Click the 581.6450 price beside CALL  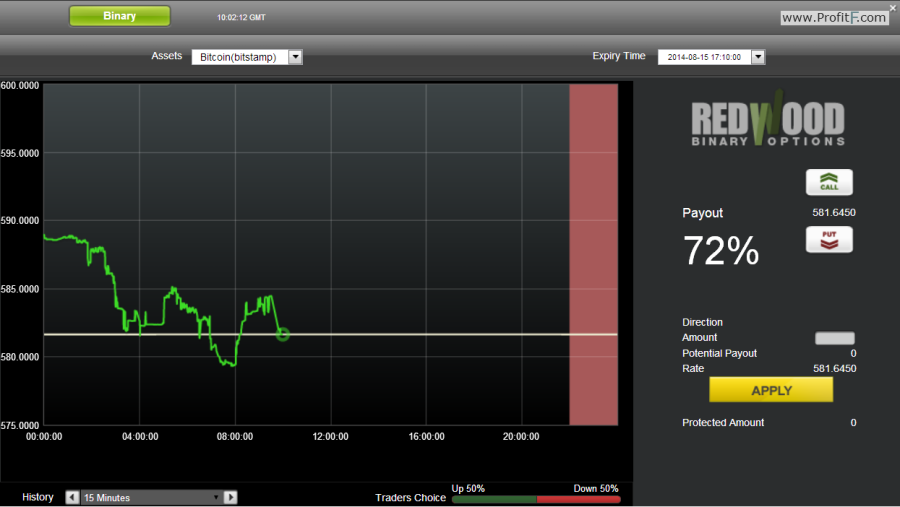(834, 212)
